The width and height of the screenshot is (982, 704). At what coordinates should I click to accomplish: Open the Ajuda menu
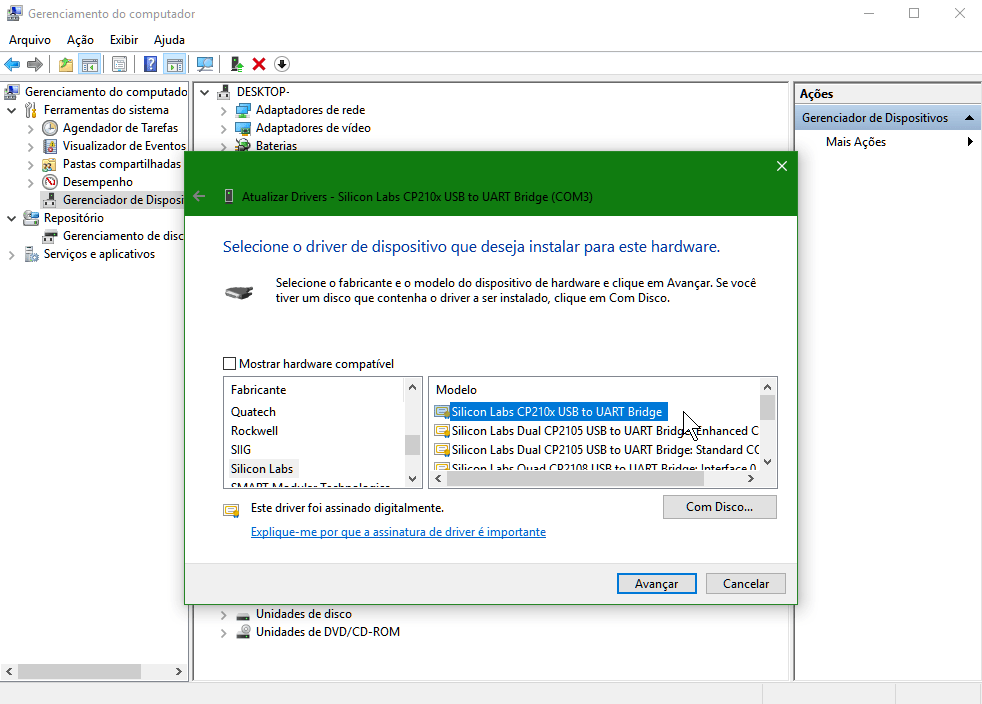[169, 40]
